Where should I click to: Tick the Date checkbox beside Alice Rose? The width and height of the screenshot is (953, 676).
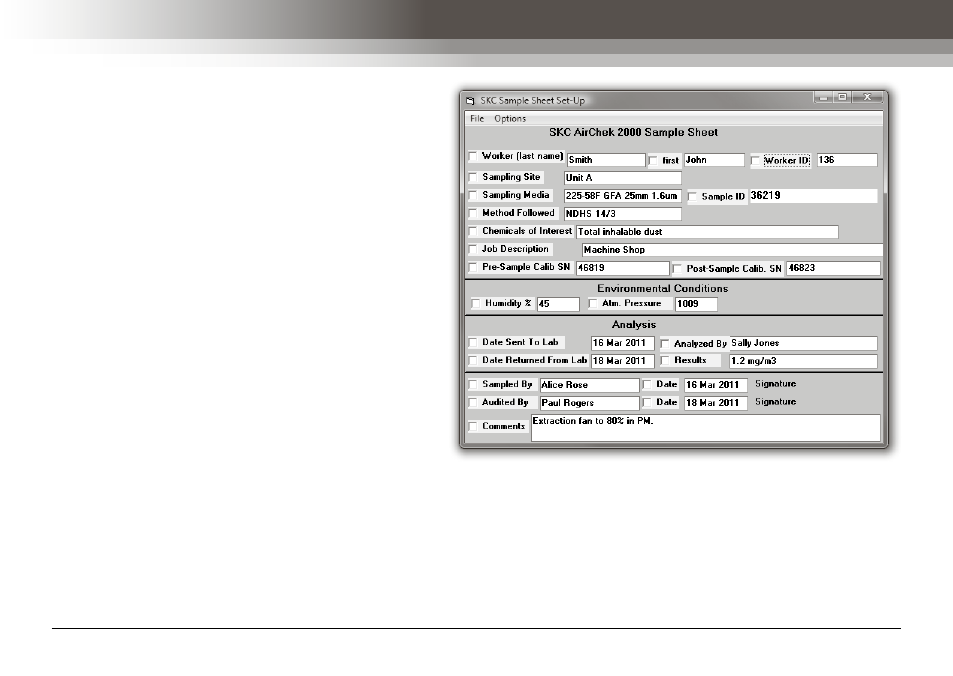647,385
